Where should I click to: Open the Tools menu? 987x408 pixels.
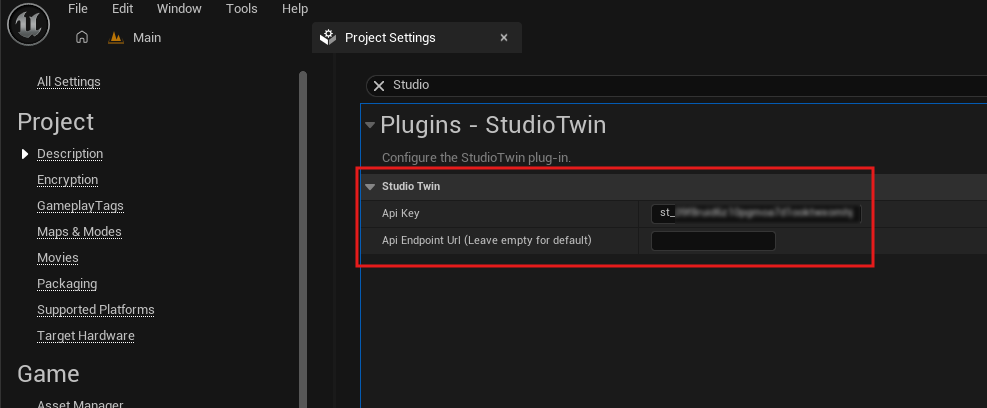pos(242,9)
